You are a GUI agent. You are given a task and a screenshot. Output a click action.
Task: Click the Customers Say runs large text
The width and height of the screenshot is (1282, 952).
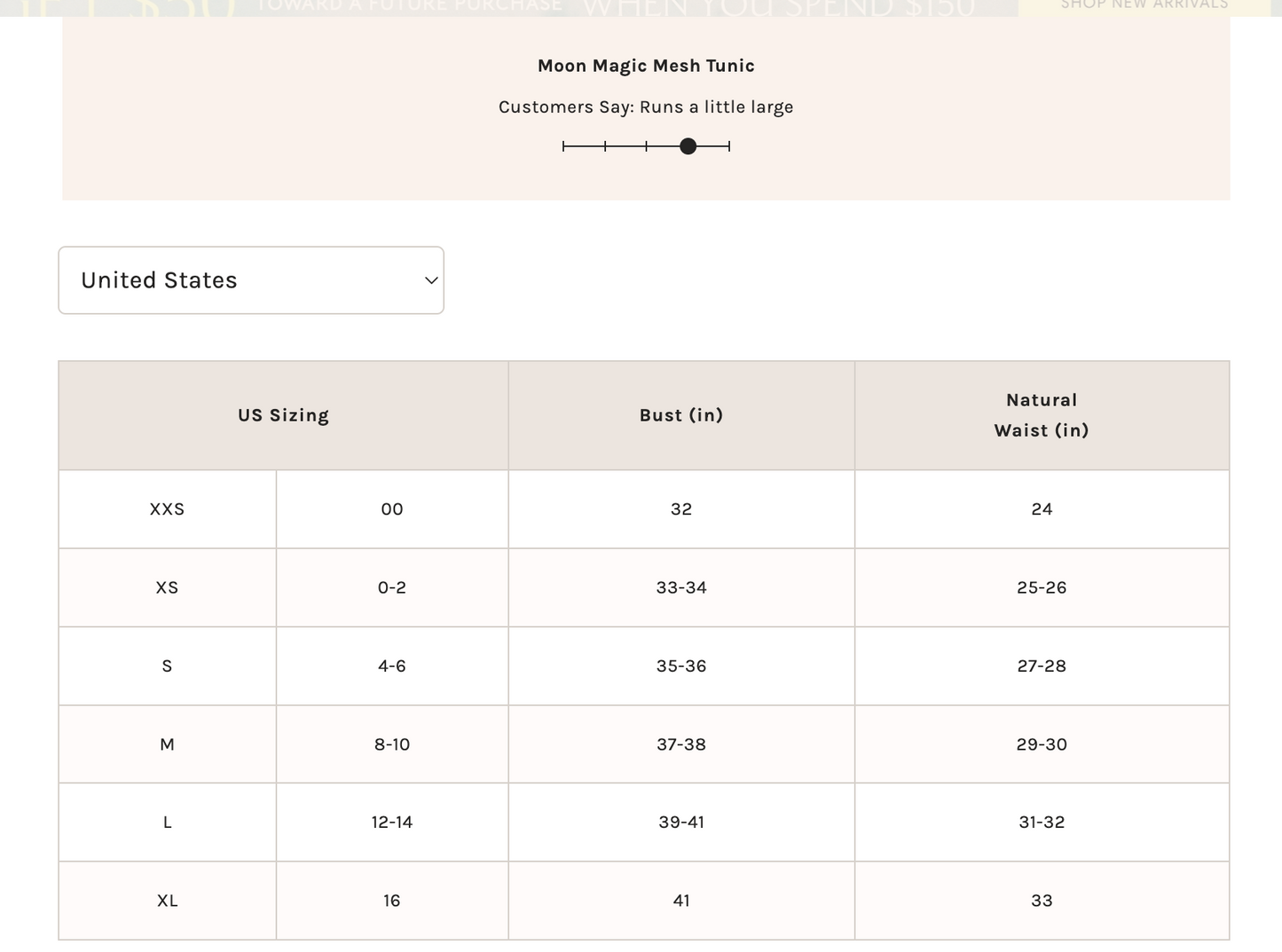[x=646, y=107]
